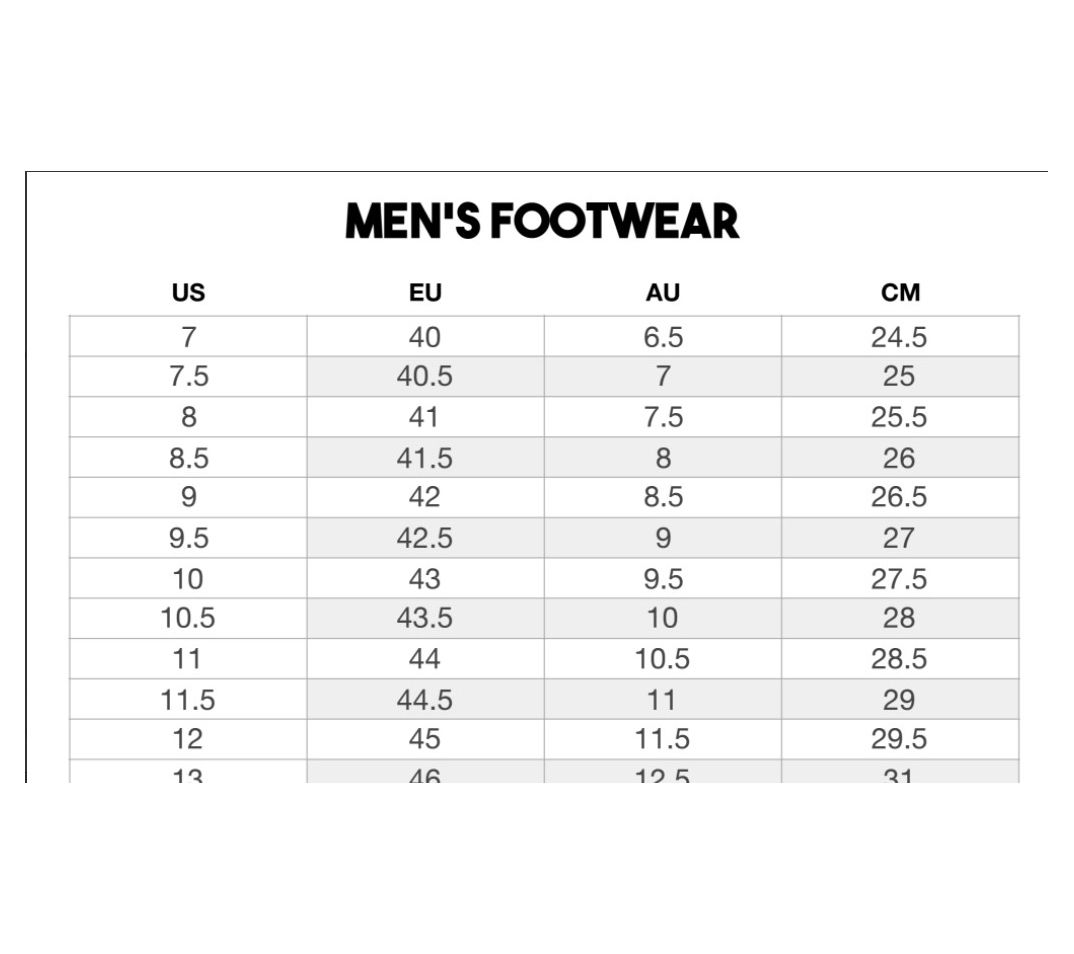Select the 25.5 CM cell
1074x954 pixels.
tap(899, 417)
